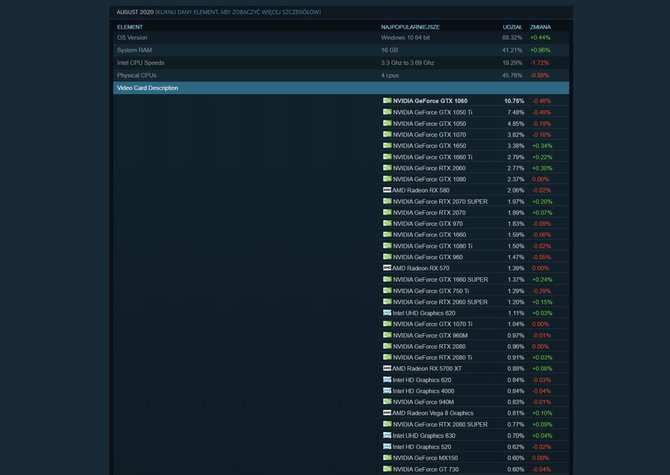Click Intel icon beside HD Graphics 520
Screen dimensions: 670x475
point(387,446)
